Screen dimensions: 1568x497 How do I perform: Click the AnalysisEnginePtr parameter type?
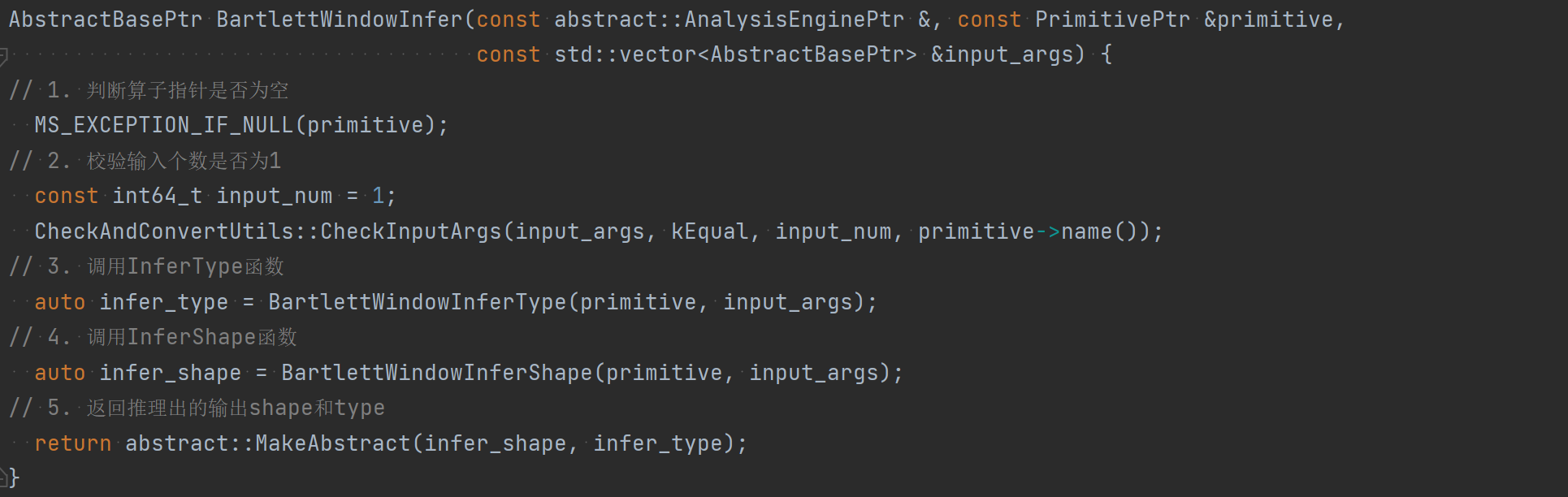click(x=794, y=19)
